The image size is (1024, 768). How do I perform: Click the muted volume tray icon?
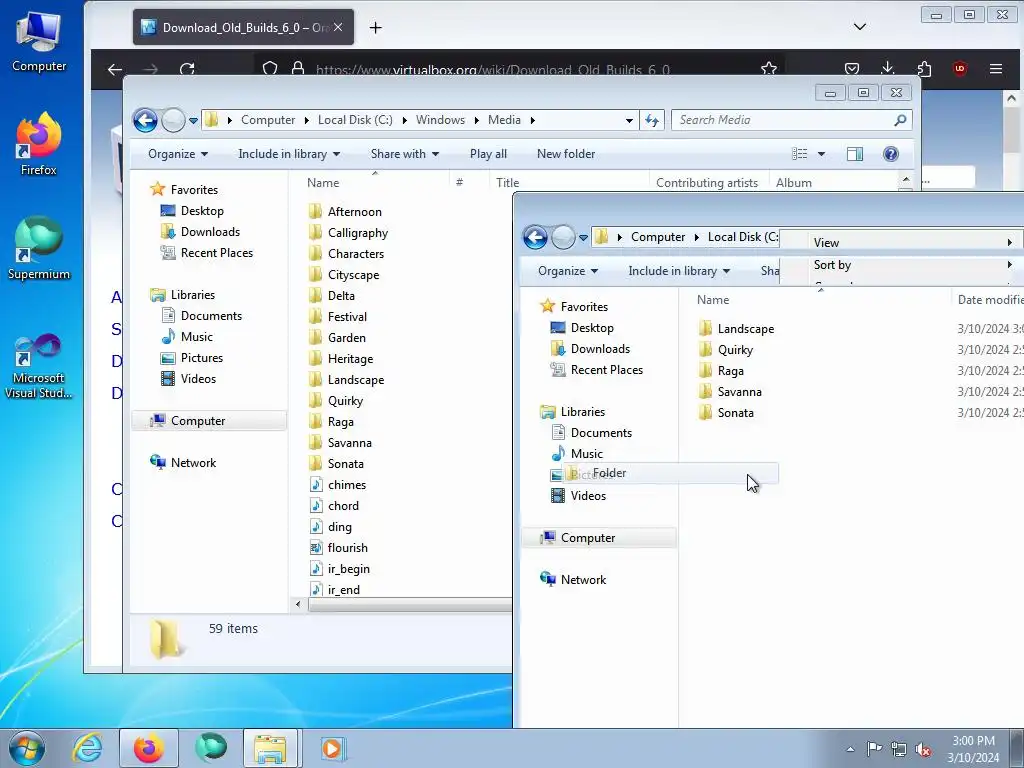[923, 749]
